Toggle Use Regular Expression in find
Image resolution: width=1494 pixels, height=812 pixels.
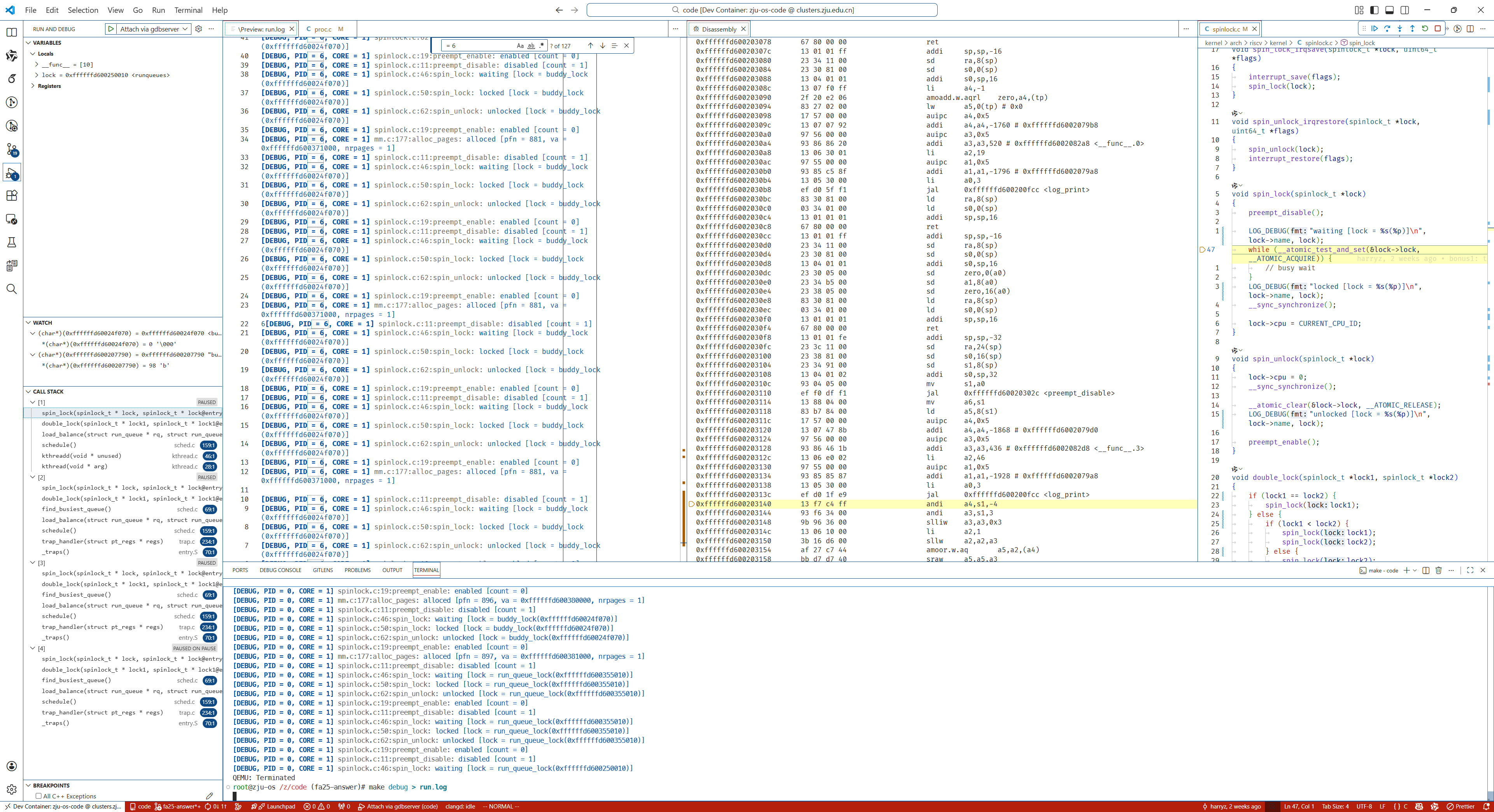[x=542, y=46]
